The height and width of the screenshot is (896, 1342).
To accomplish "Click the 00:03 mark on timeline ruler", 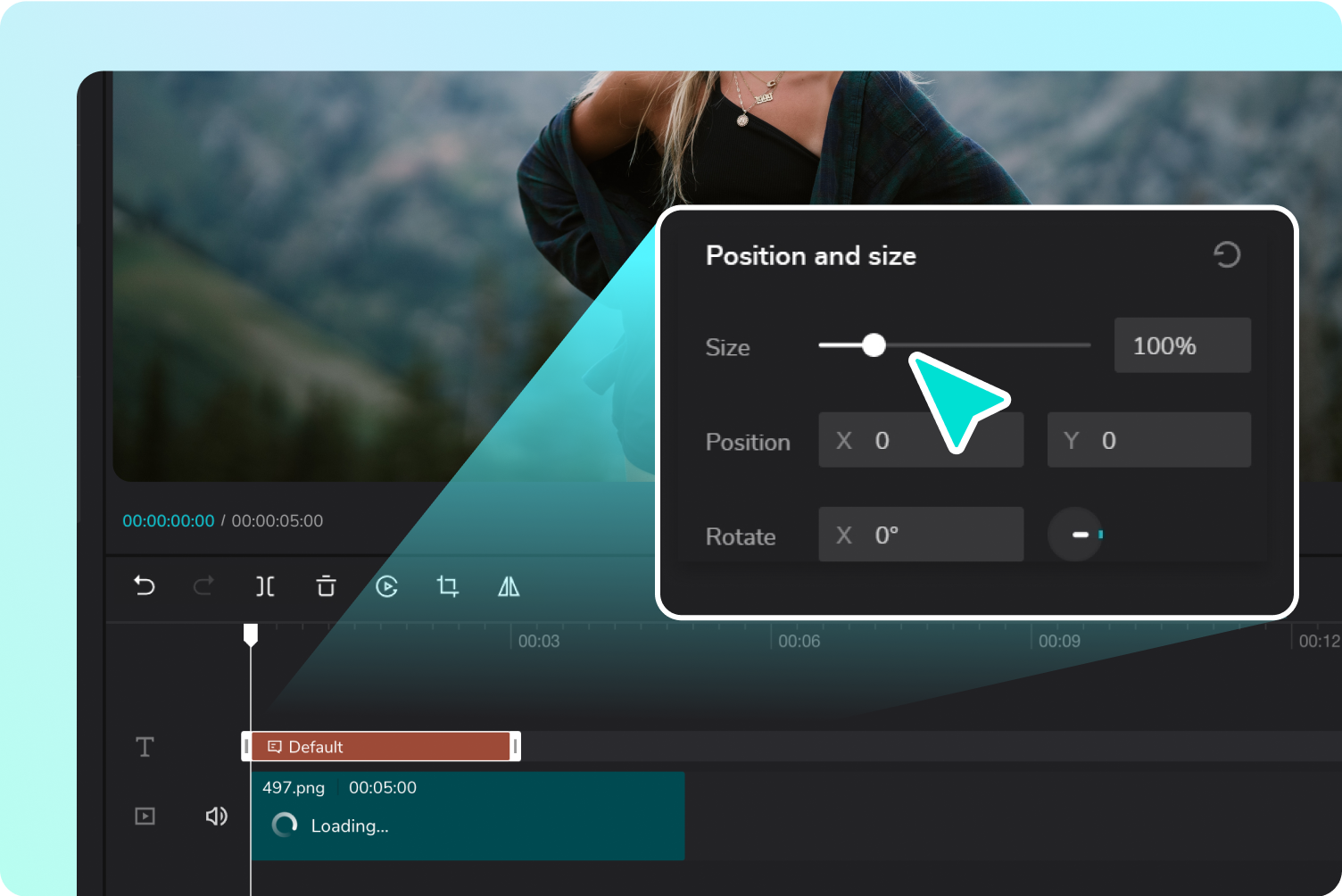I will click(539, 642).
